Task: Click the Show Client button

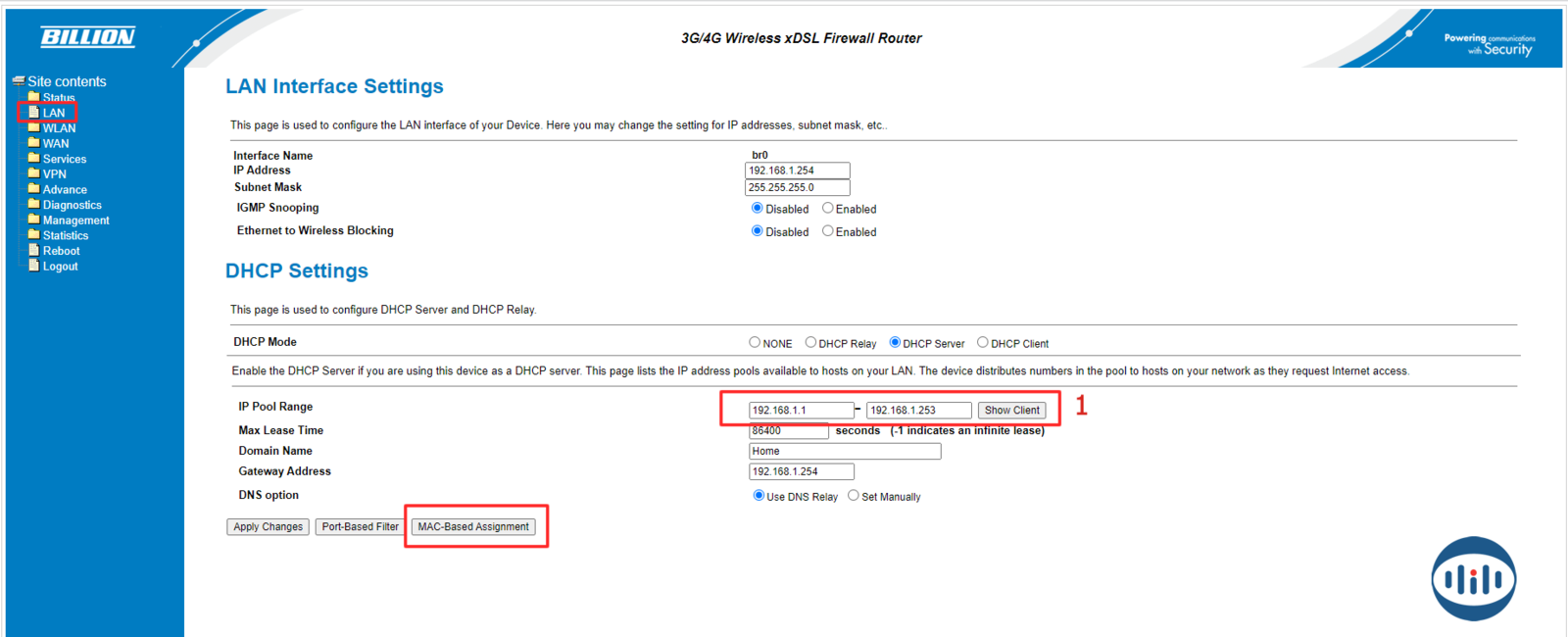Action: pyautogui.click(x=1011, y=411)
